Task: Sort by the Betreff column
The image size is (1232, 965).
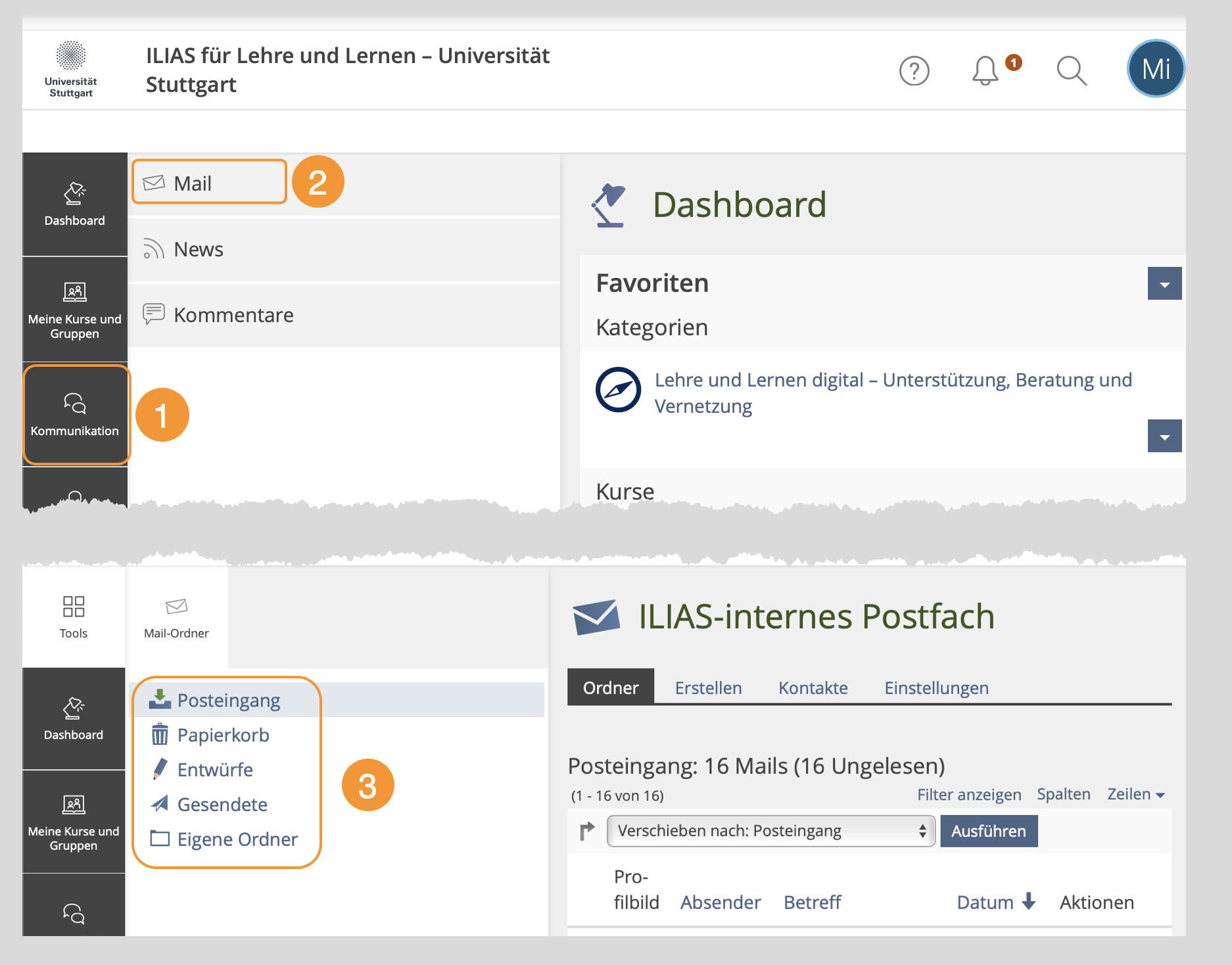Action: click(812, 902)
